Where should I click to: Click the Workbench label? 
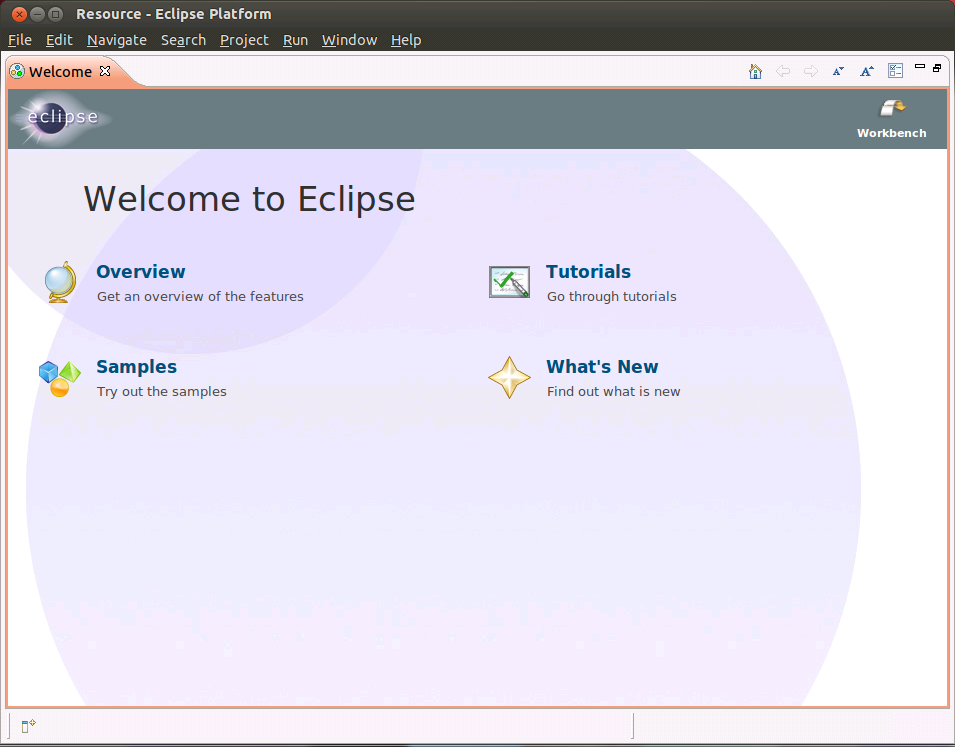pos(892,133)
